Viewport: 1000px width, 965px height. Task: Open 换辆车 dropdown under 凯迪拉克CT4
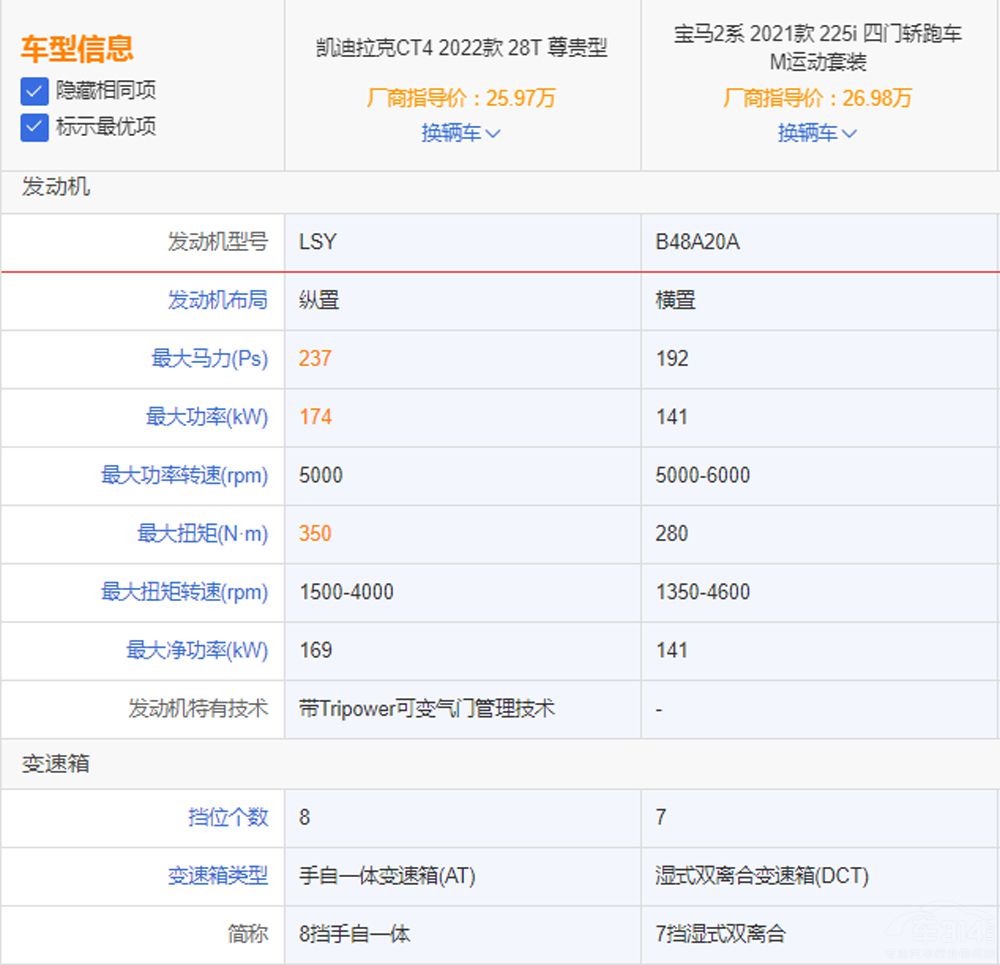point(461,133)
